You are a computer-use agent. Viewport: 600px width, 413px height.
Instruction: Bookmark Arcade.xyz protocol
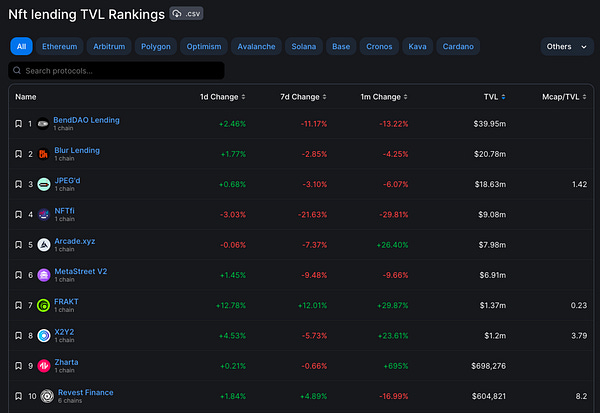pyautogui.click(x=18, y=245)
